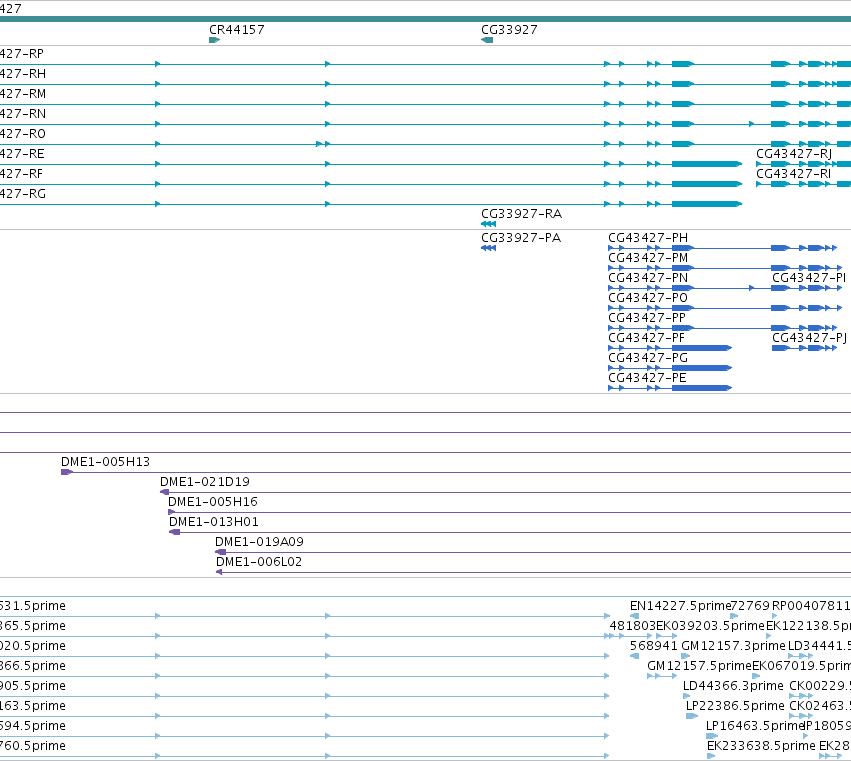Click the DME1-013H01 clone label
851x761 pixels.
214,522
